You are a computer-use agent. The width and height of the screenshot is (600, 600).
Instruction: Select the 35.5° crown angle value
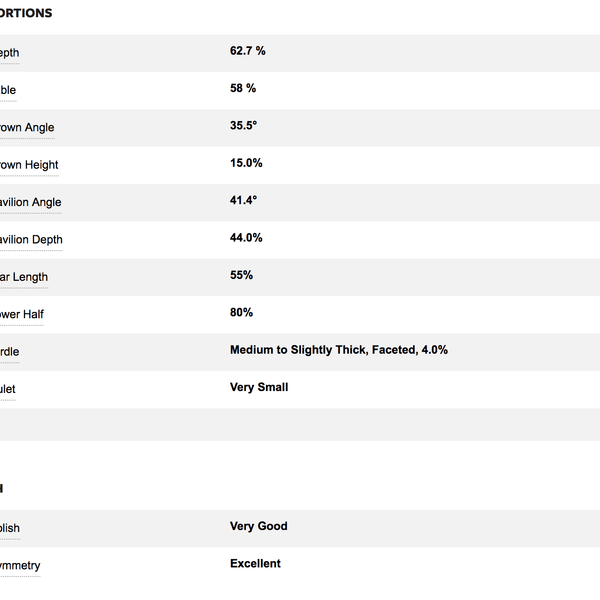pos(244,125)
